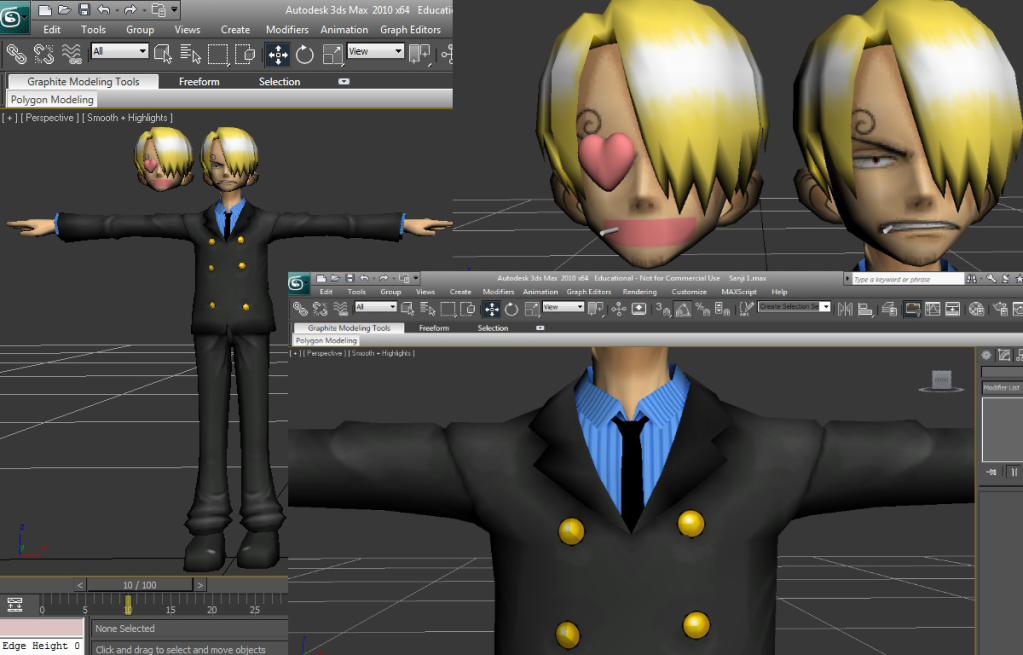Viewport: 1023px width, 655px height.
Task: Click New Scene icon in top-left window
Action: pyautogui.click(x=44, y=10)
